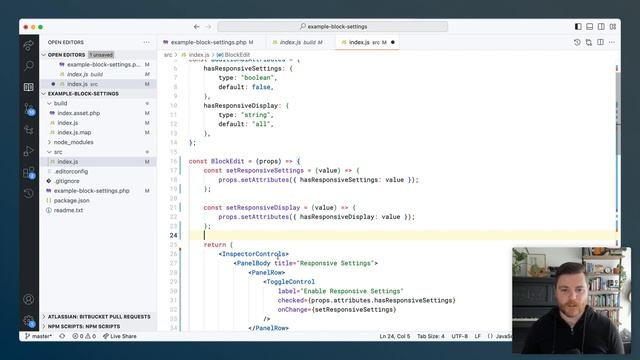Open the Accounts icon in activity bar
Image resolution: width=640 pixels, height=360 pixels.
[x=29, y=299]
